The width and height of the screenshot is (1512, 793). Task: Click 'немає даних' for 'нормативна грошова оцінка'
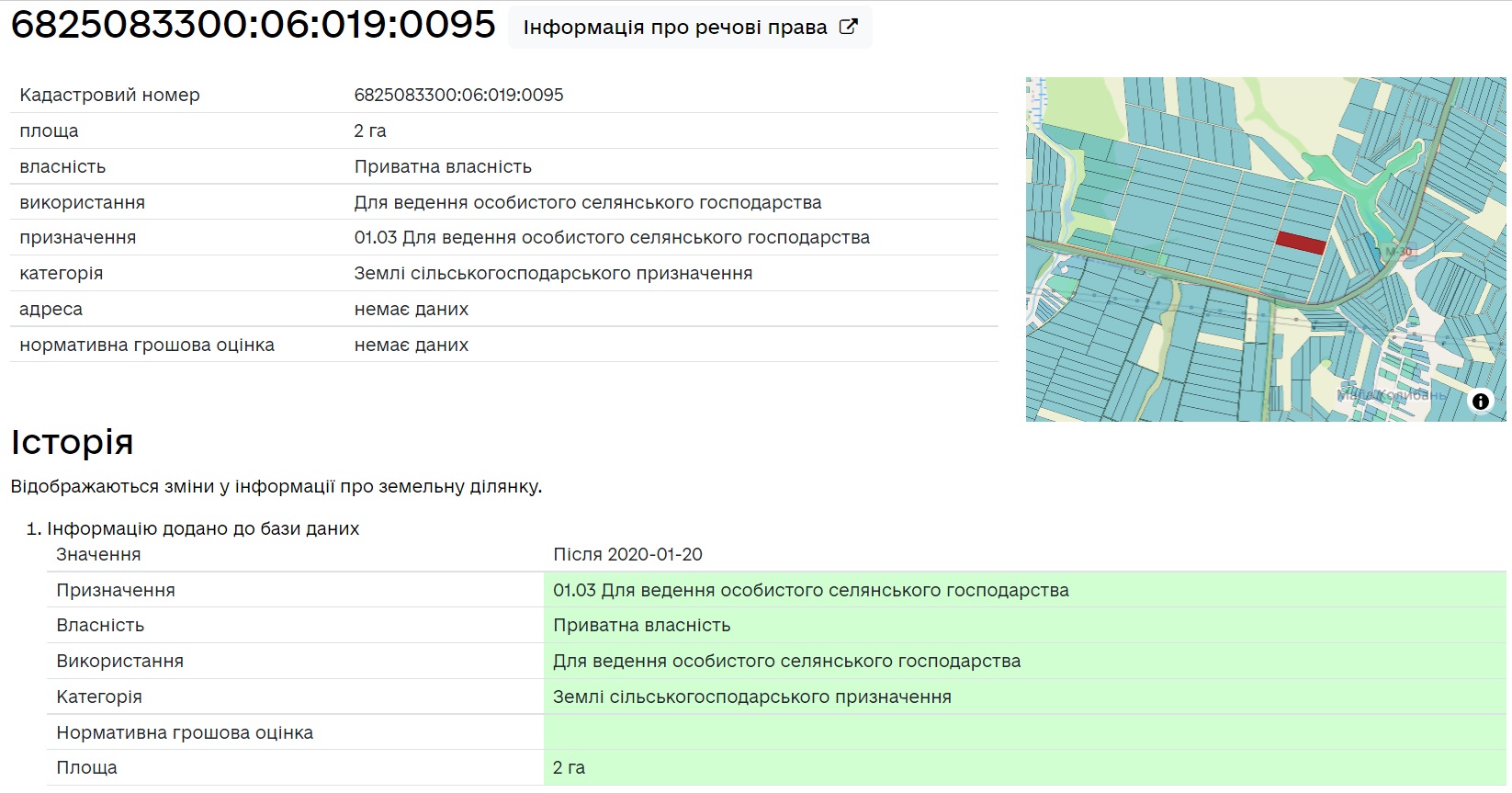(x=411, y=345)
